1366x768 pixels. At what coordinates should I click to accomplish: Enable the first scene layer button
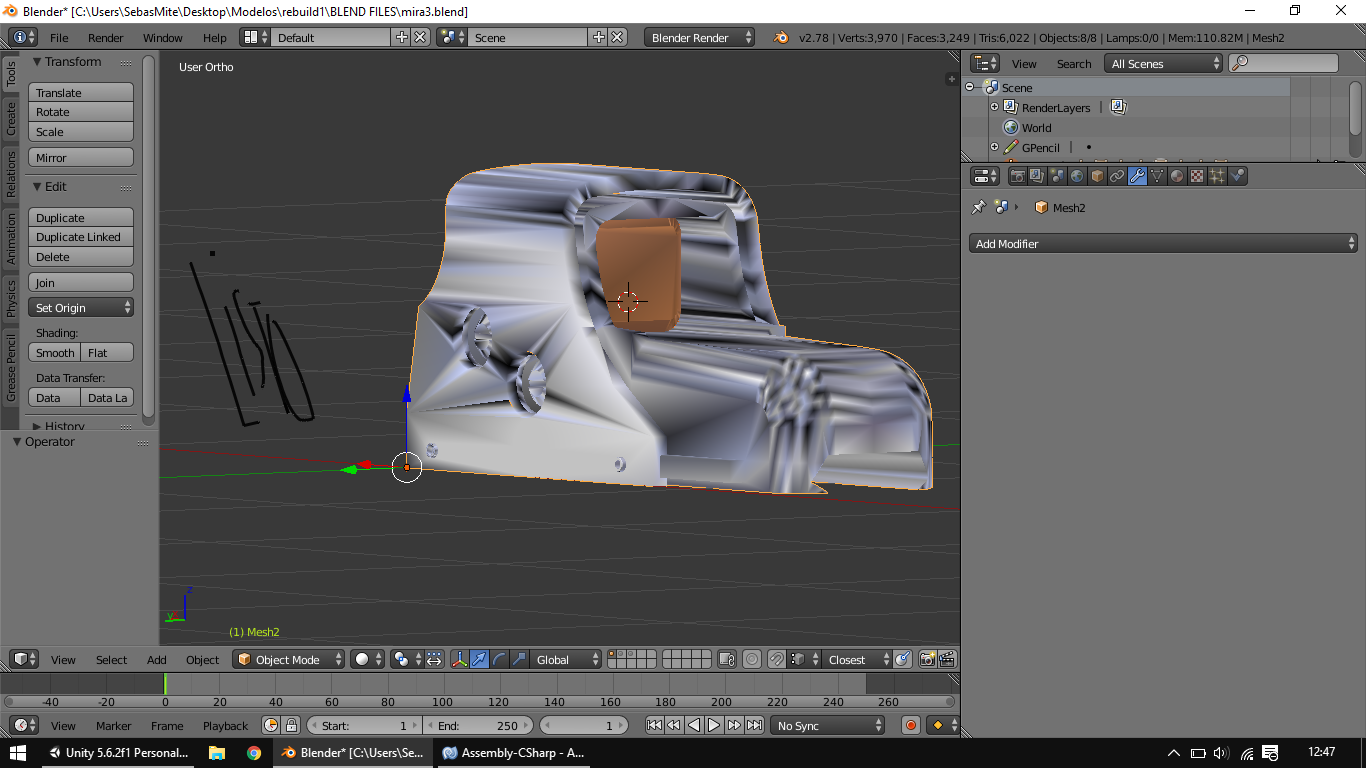[613, 654]
